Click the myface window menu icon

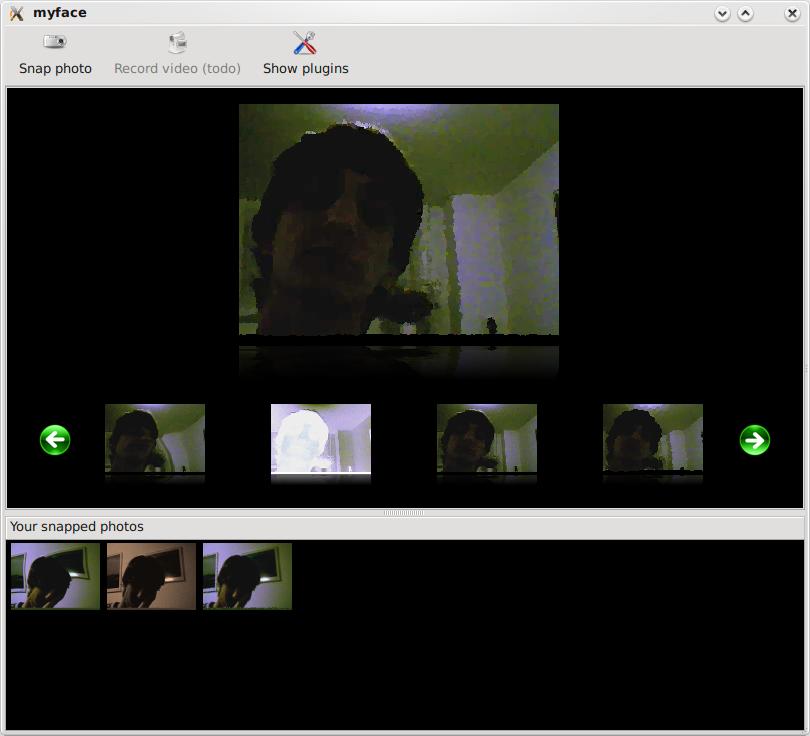[17, 13]
